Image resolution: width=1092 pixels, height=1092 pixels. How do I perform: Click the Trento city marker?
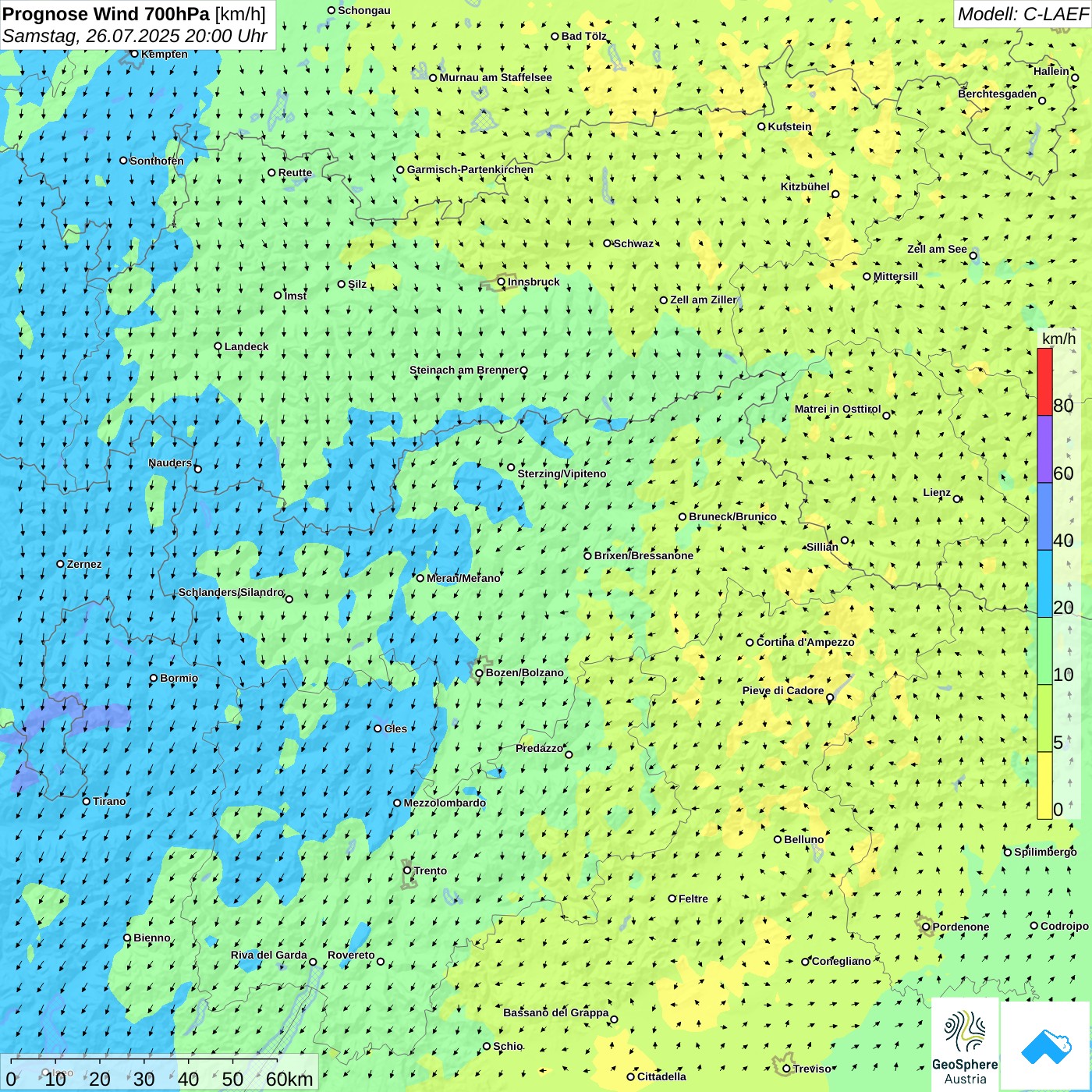pos(407,870)
